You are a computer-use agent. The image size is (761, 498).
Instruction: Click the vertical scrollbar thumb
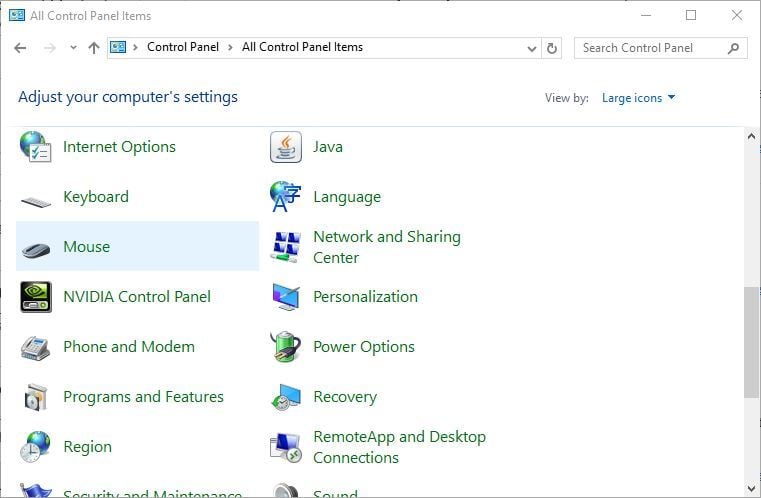click(x=751, y=343)
